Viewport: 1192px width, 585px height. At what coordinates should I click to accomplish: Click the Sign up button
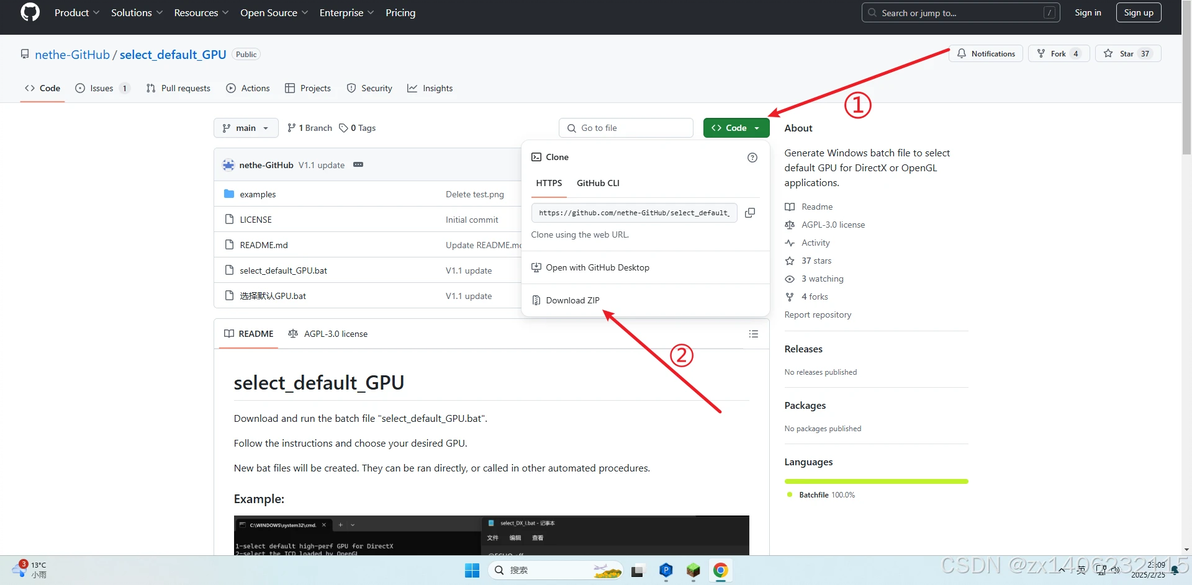1139,12
